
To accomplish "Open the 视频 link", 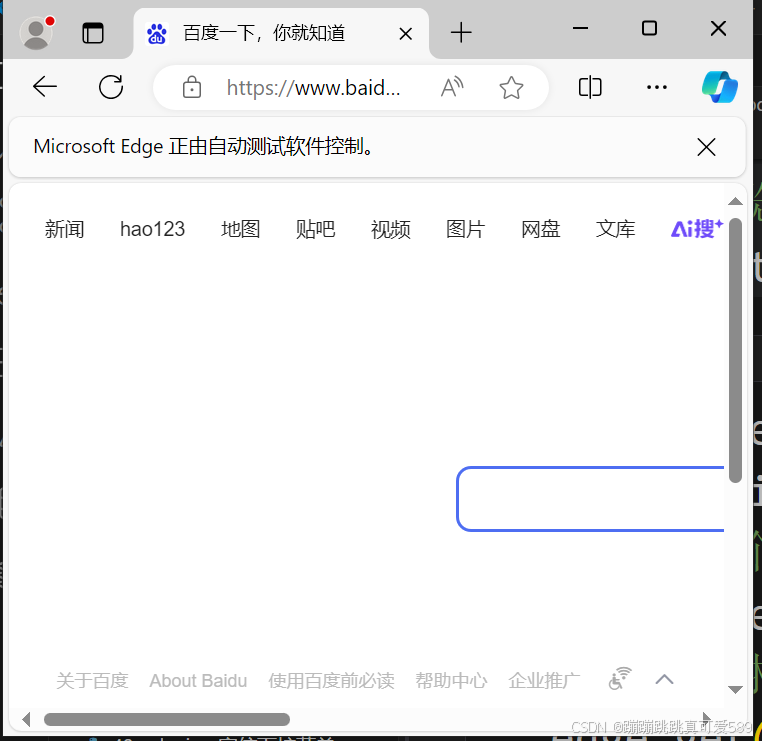I will [390, 229].
